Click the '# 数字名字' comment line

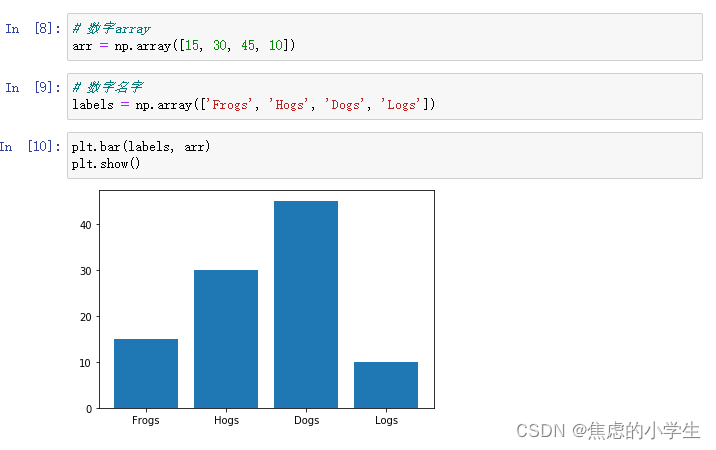coord(107,87)
